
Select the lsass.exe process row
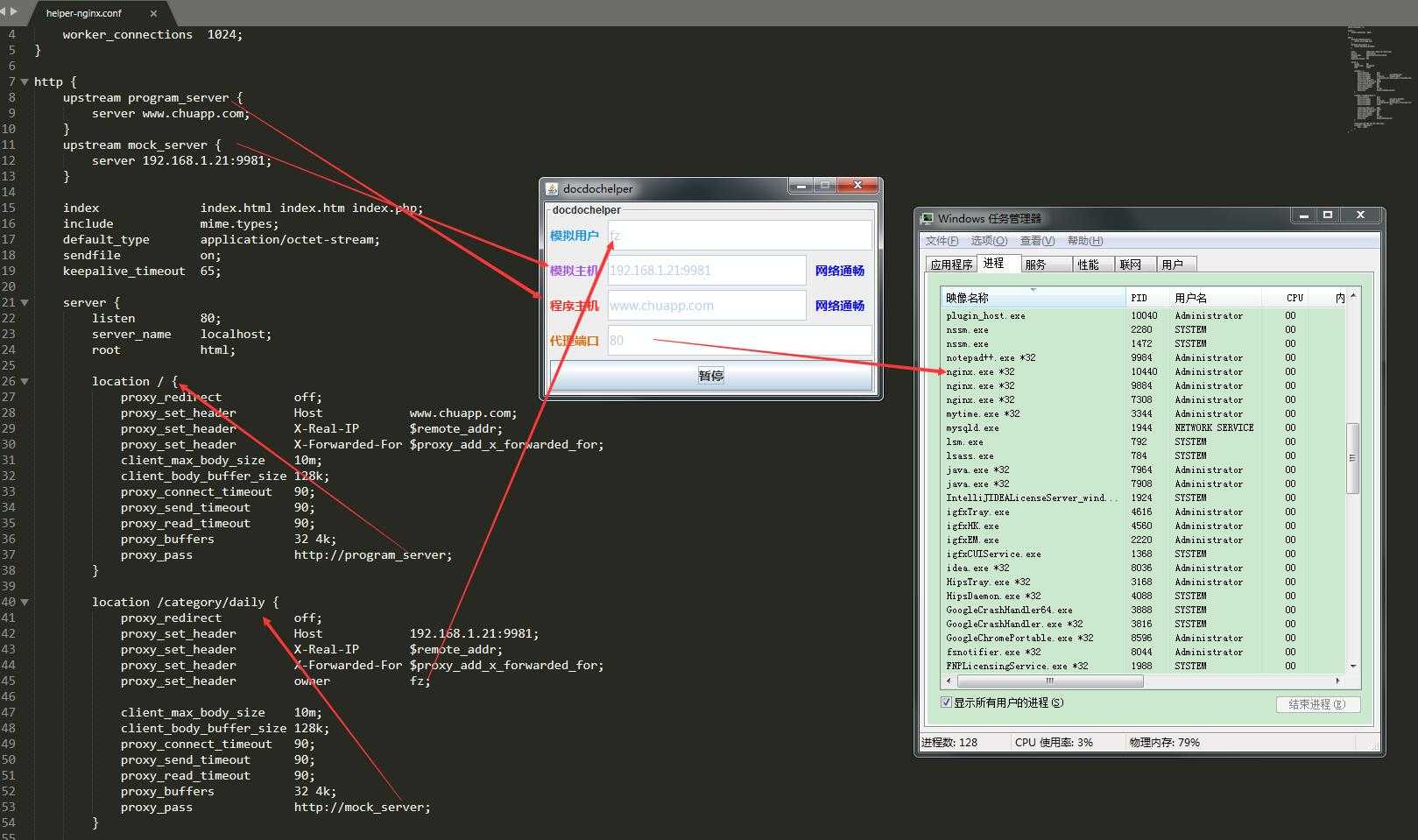tap(1144, 455)
